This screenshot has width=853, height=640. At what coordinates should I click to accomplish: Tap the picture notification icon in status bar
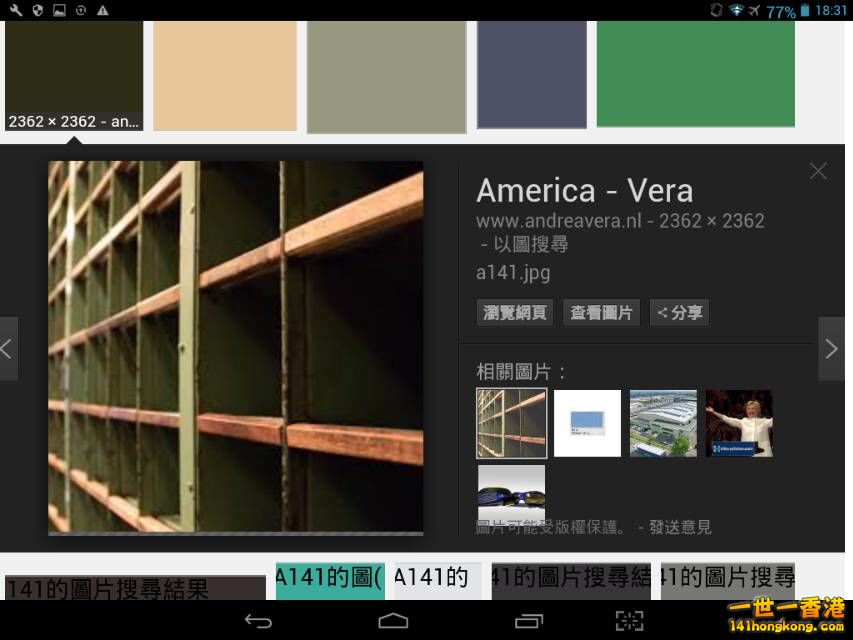point(59,10)
